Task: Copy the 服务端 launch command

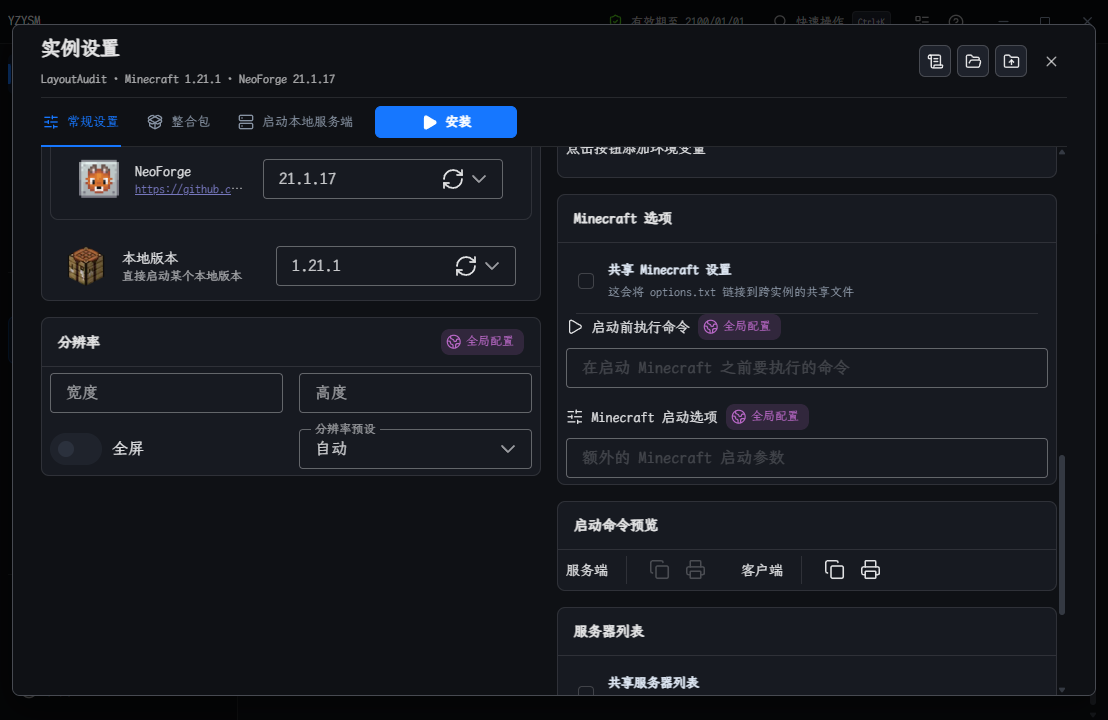Action: tap(659, 570)
